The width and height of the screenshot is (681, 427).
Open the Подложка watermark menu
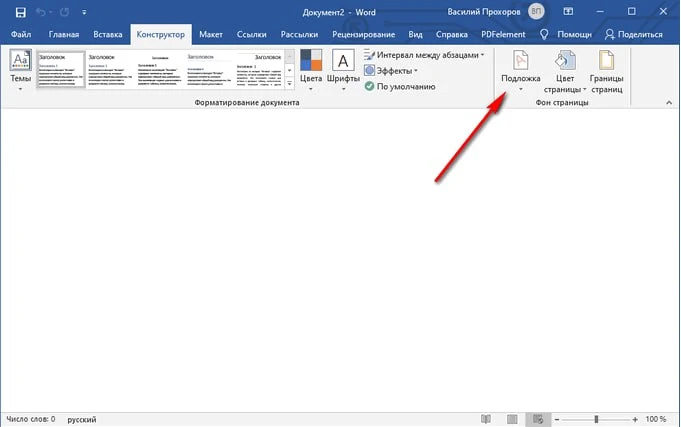(x=521, y=71)
